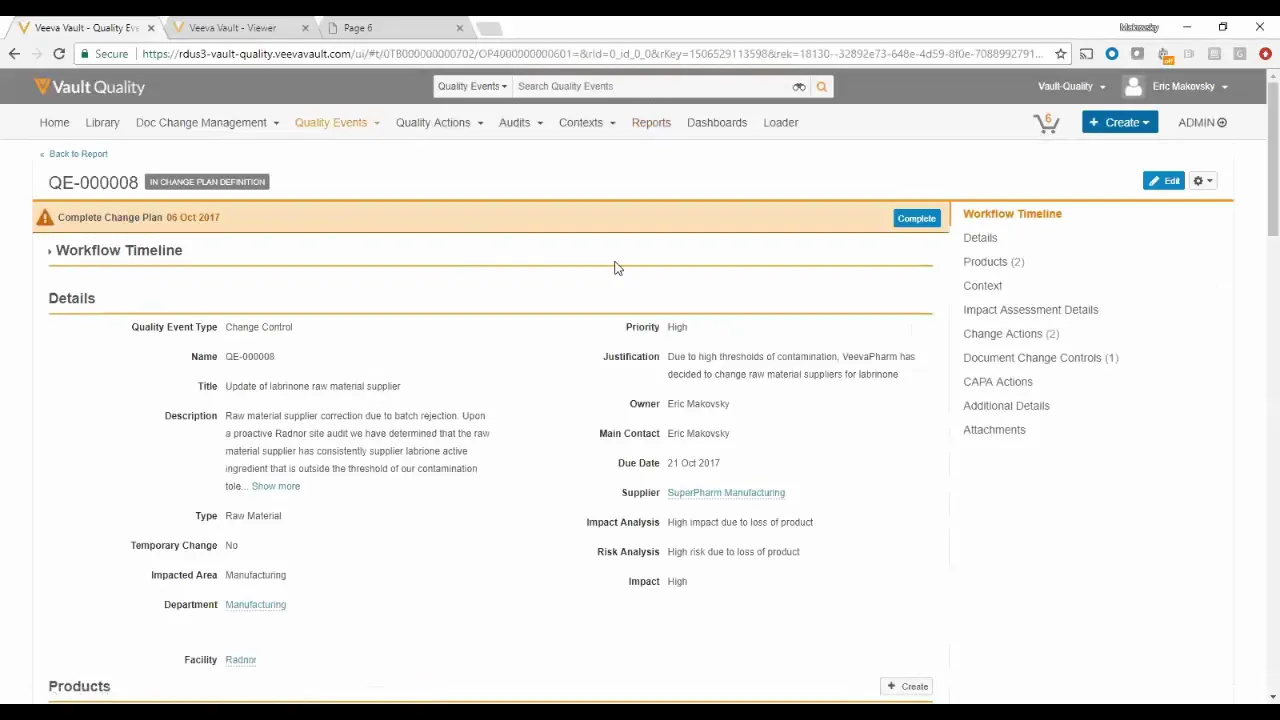This screenshot has width=1280, height=720.
Task: Open the ADMIN section
Action: 1202,123
